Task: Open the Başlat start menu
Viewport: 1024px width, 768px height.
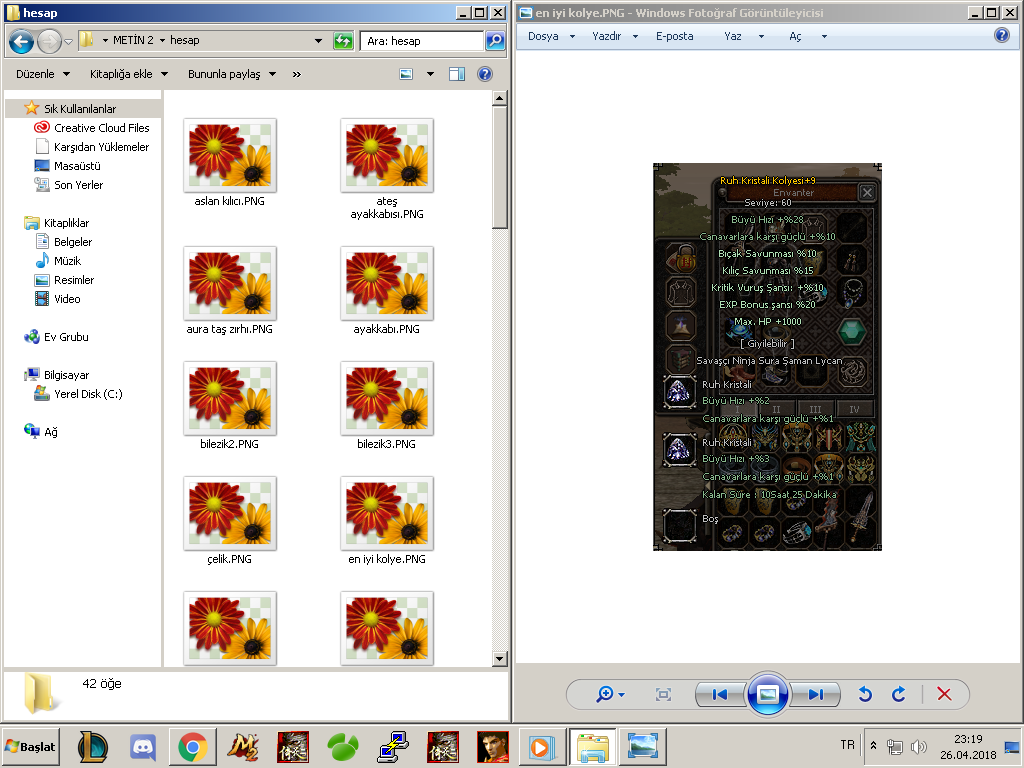Action: click(31, 746)
